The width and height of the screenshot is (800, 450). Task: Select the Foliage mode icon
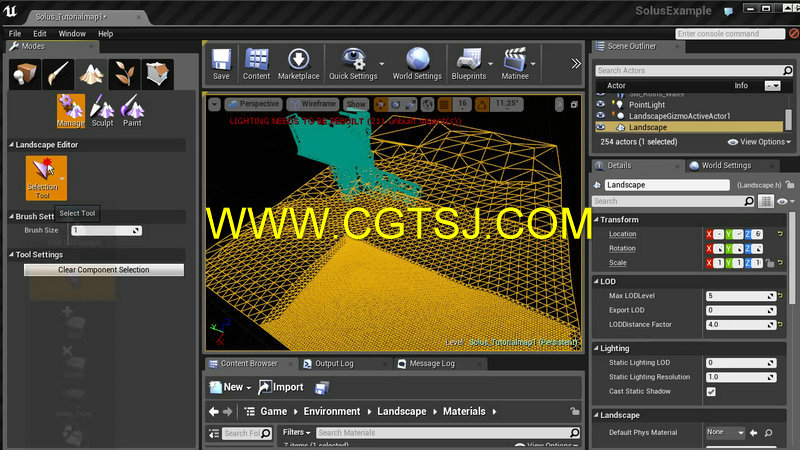point(124,74)
